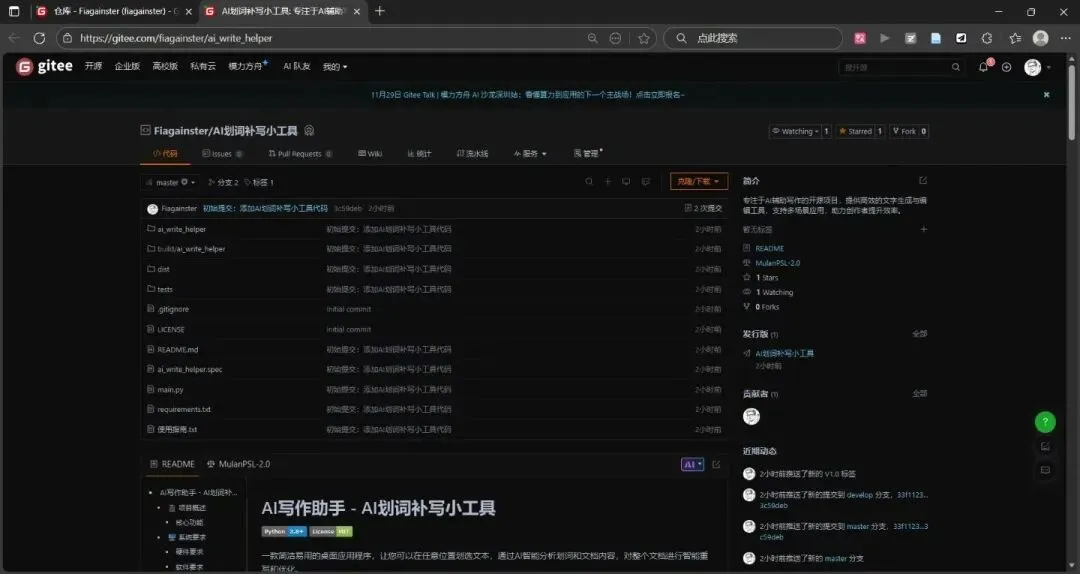
Task: Open the notifications bell
Action: pos(984,67)
